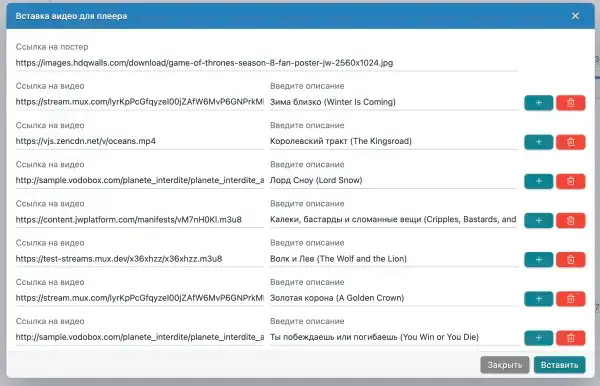Edit the oceans.mp4 video link field

click(x=140, y=142)
